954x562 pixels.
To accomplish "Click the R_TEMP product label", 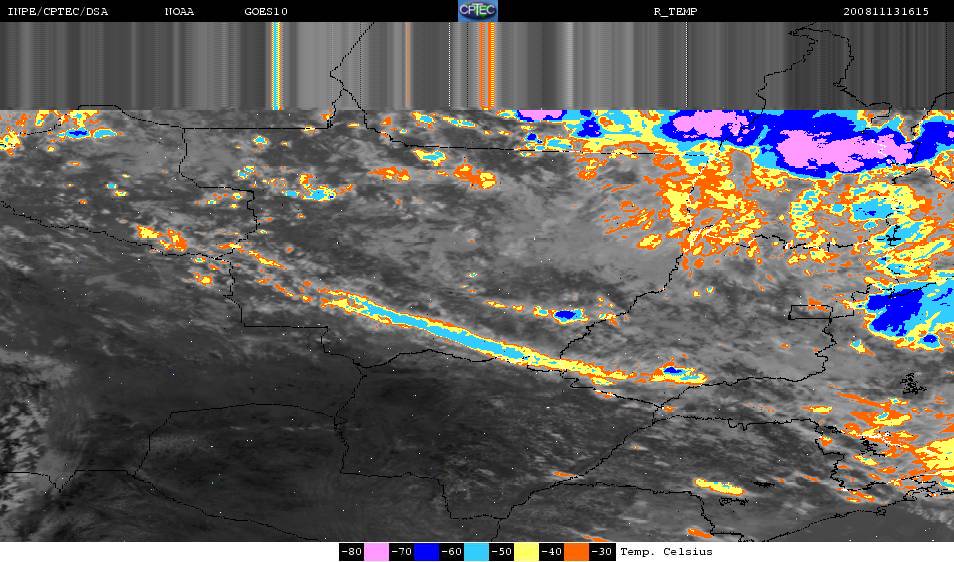I will click(x=675, y=11).
